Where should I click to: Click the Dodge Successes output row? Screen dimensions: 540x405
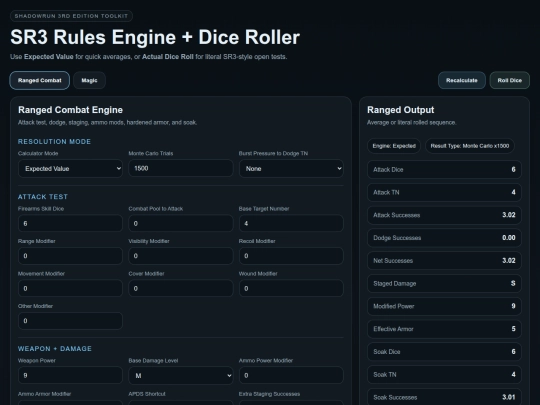[x=444, y=238]
